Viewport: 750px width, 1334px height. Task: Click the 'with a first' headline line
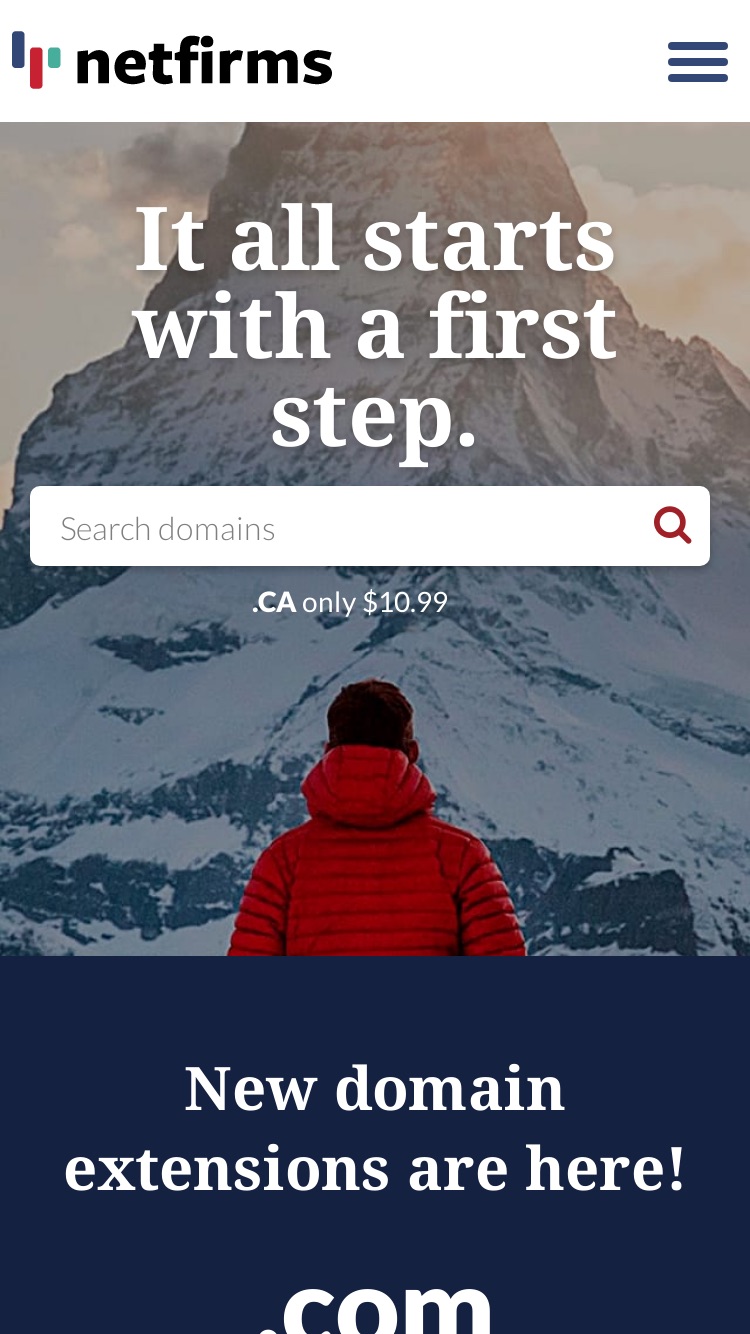pyautogui.click(x=375, y=326)
